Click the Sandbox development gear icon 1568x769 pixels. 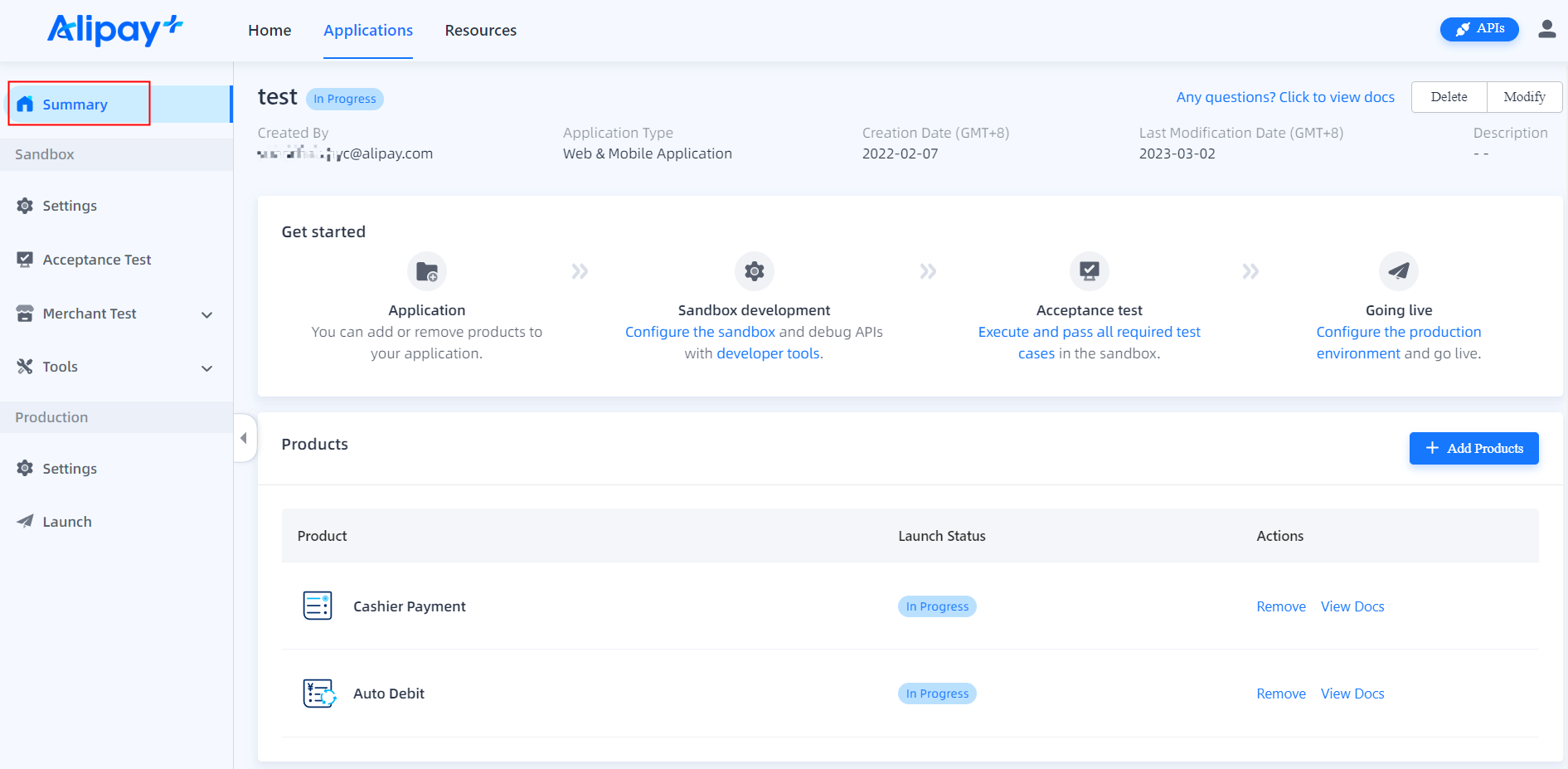tap(754, 271)
